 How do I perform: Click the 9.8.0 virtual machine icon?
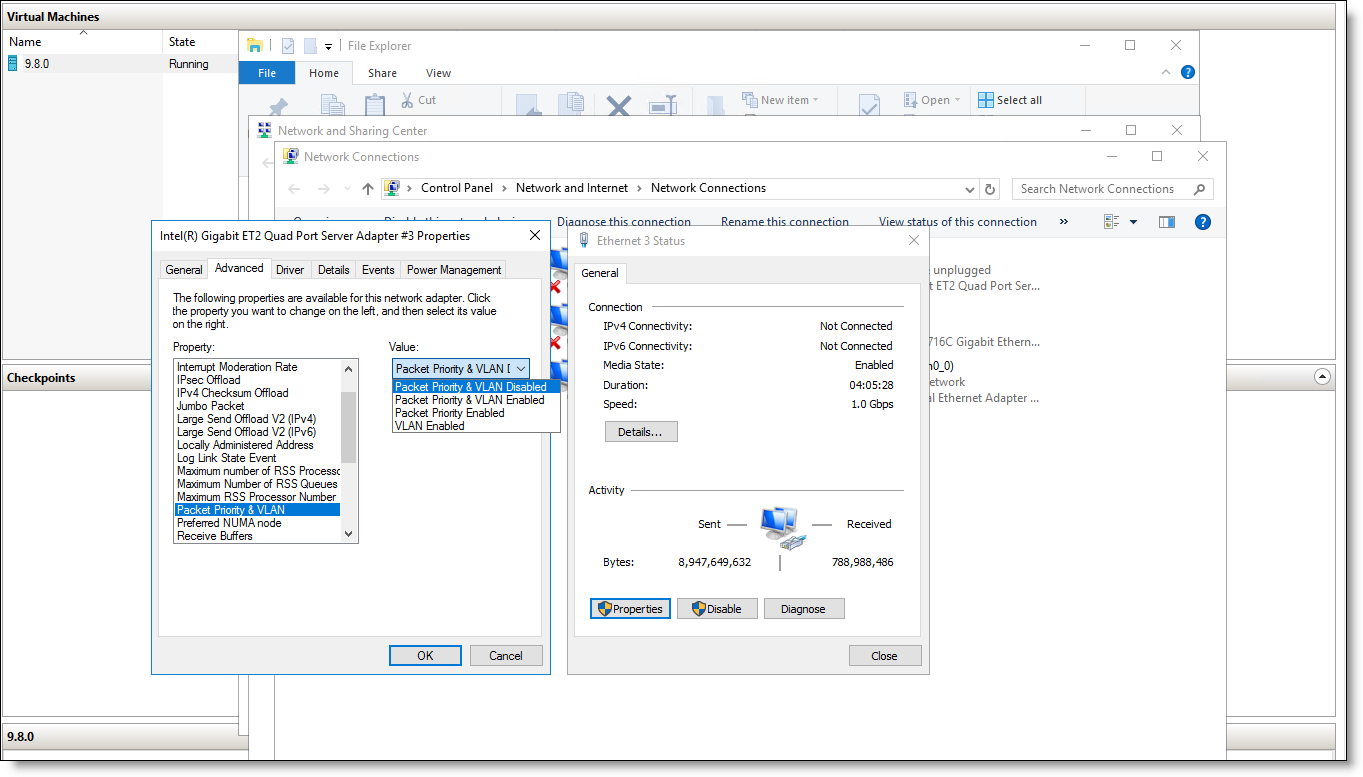(x=13, y=63)
